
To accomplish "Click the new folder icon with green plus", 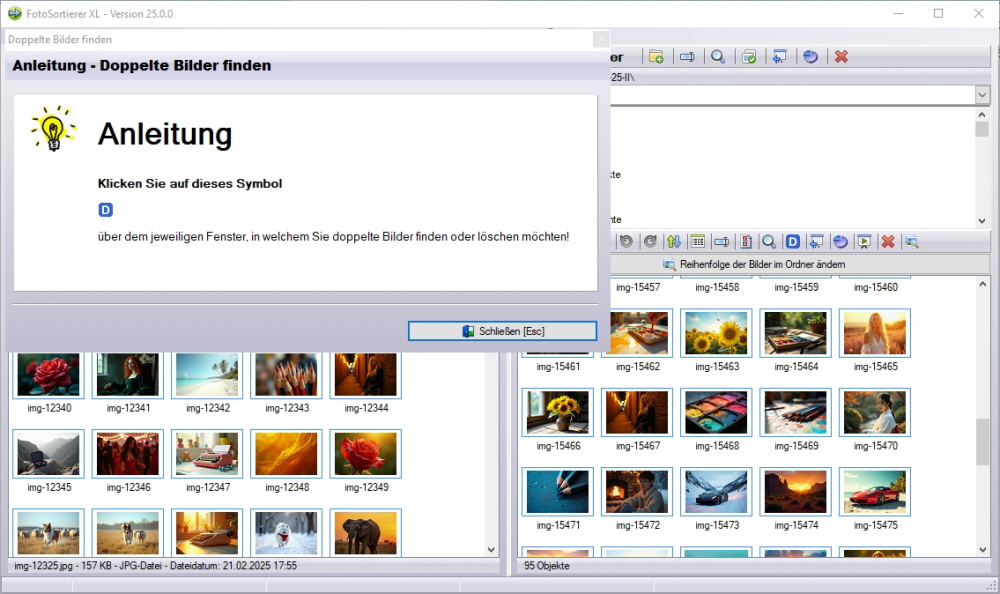I will tap(656, 57).
